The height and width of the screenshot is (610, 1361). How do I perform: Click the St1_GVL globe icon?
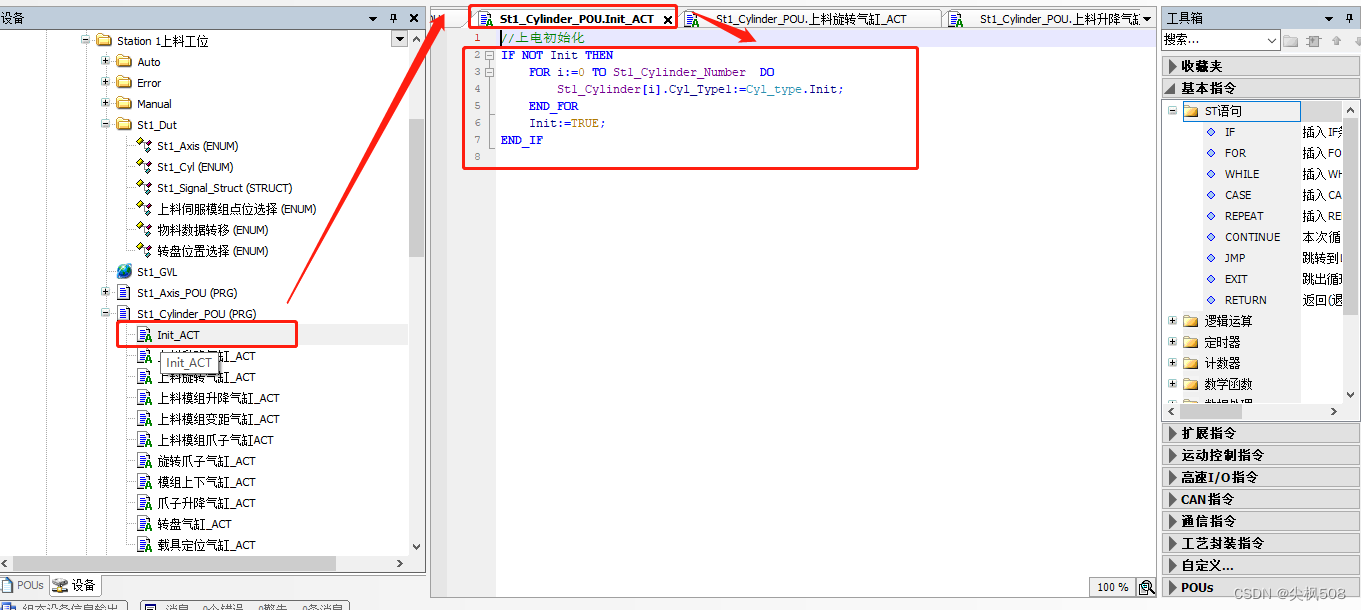124,272
